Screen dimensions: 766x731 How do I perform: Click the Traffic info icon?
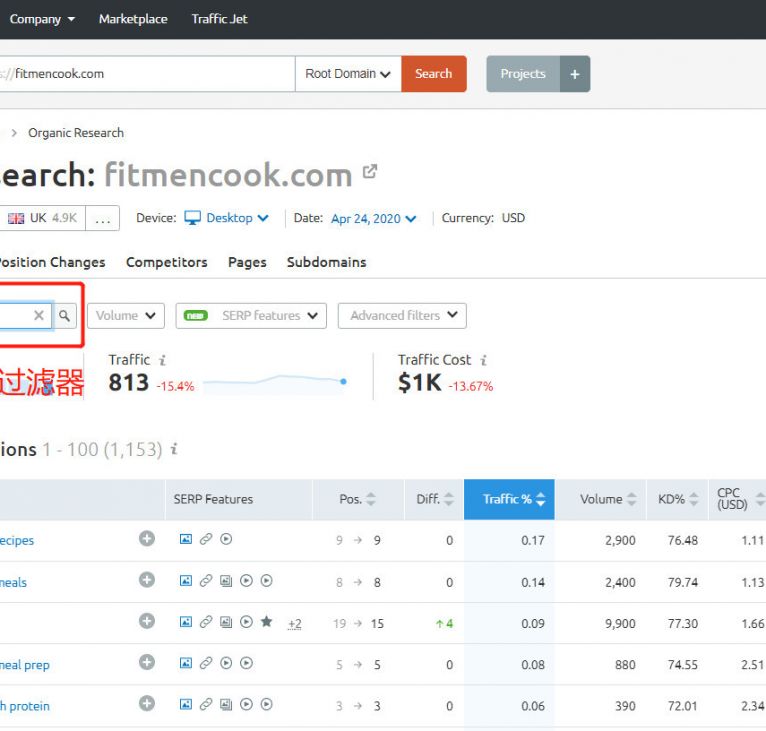pyautogui.click(x=163, y=360)
